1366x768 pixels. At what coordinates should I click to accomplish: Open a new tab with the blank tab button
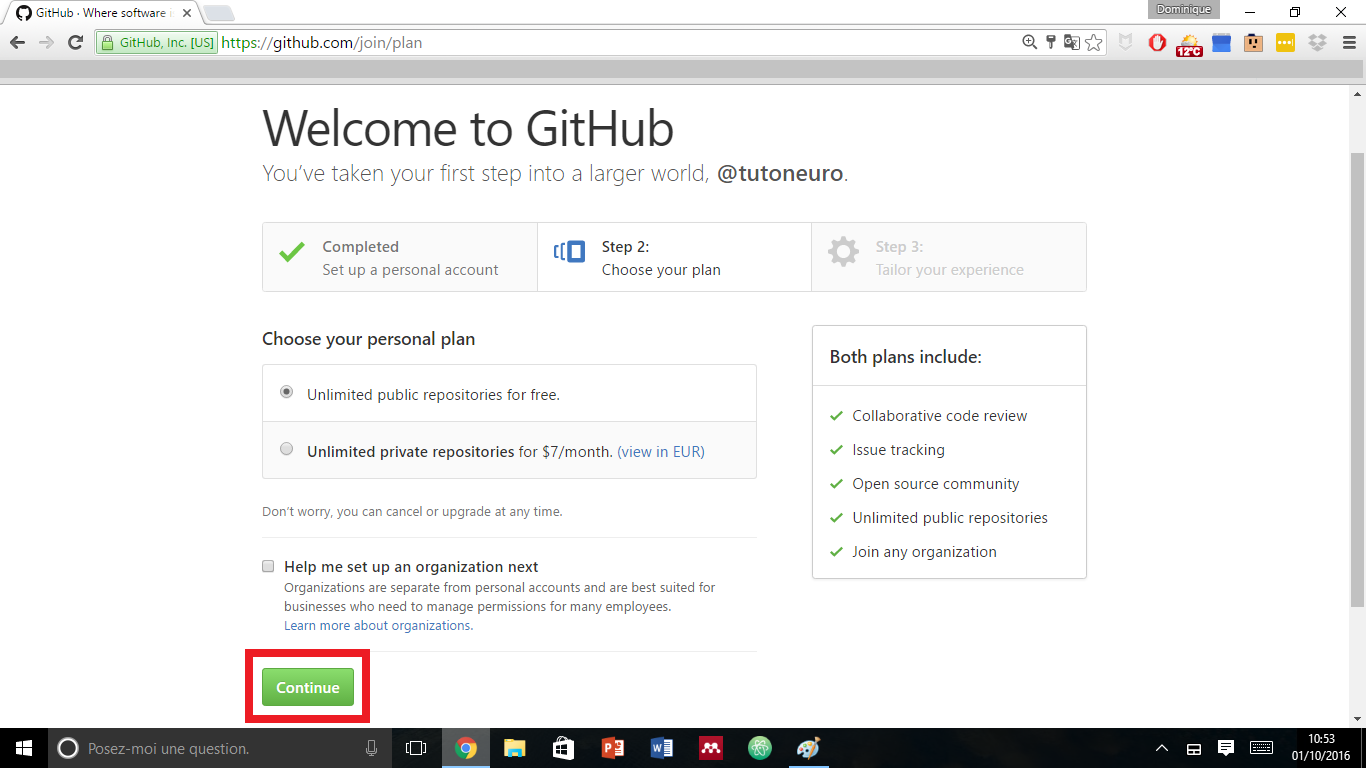pyautogui.click(x=219, y=13)
